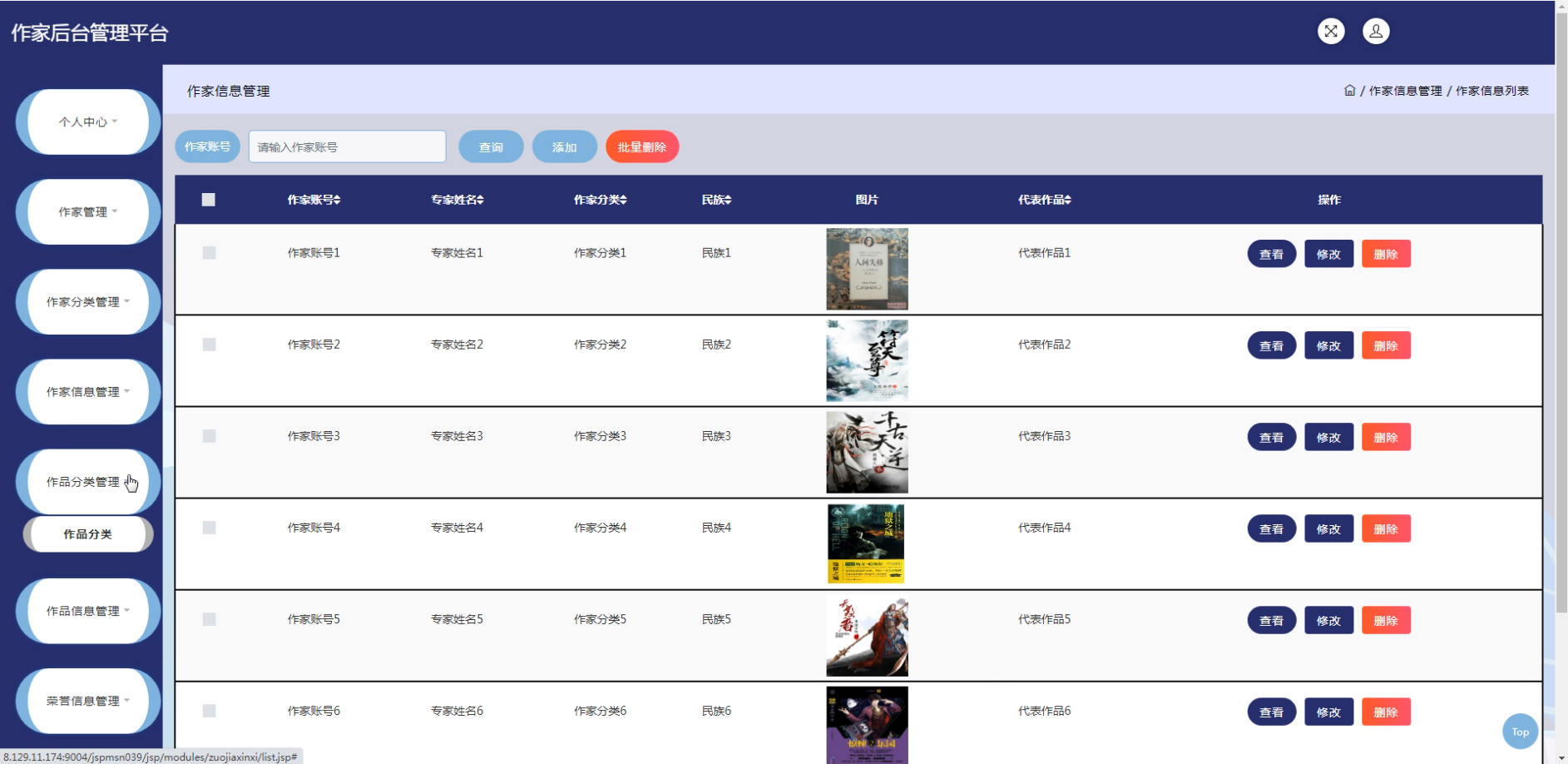View details of 作家账号4 with 查看
Viewport: 1568px width, 764px height.
[1272, 528]
